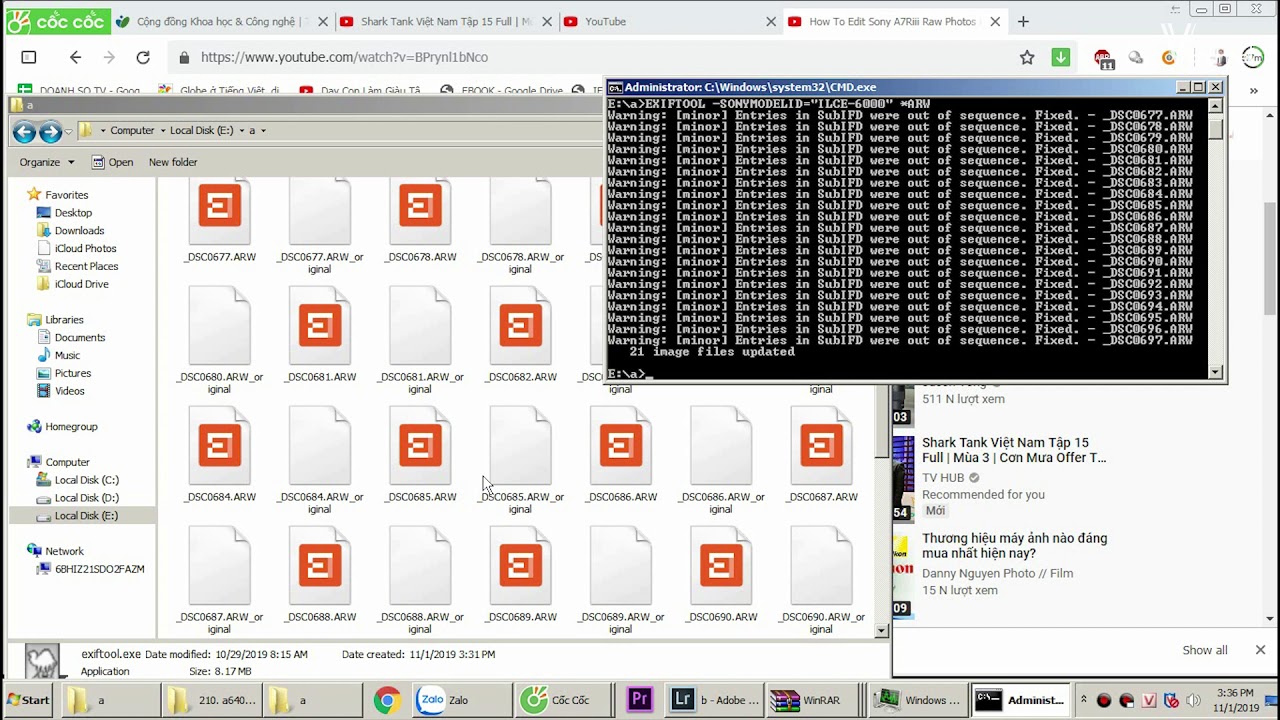
Task: Click the Explorer Forward arrow button
Action: click(50, 131)
